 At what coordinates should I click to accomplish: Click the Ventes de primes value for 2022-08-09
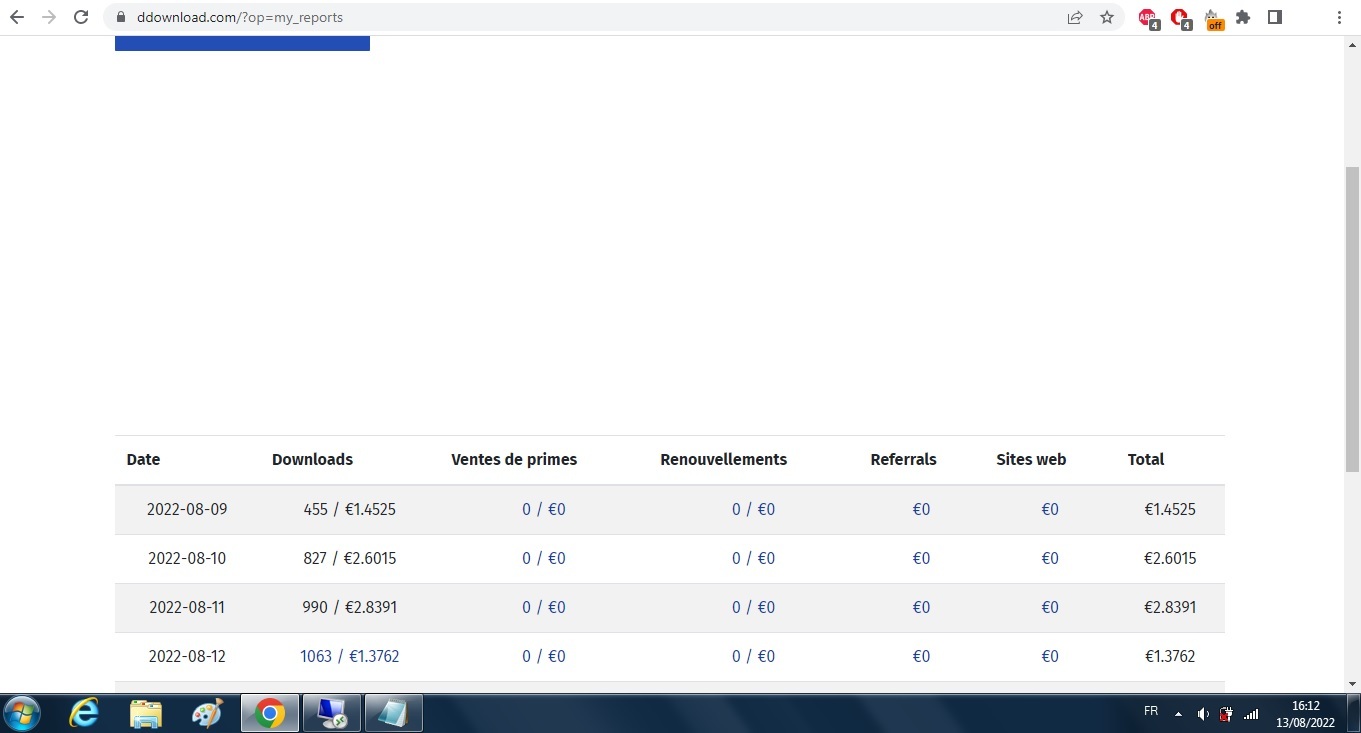click(x=544, y=510)
